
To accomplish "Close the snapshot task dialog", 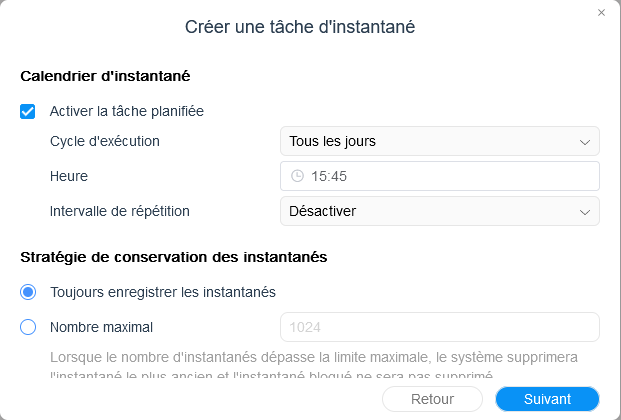I will (601, 13).
